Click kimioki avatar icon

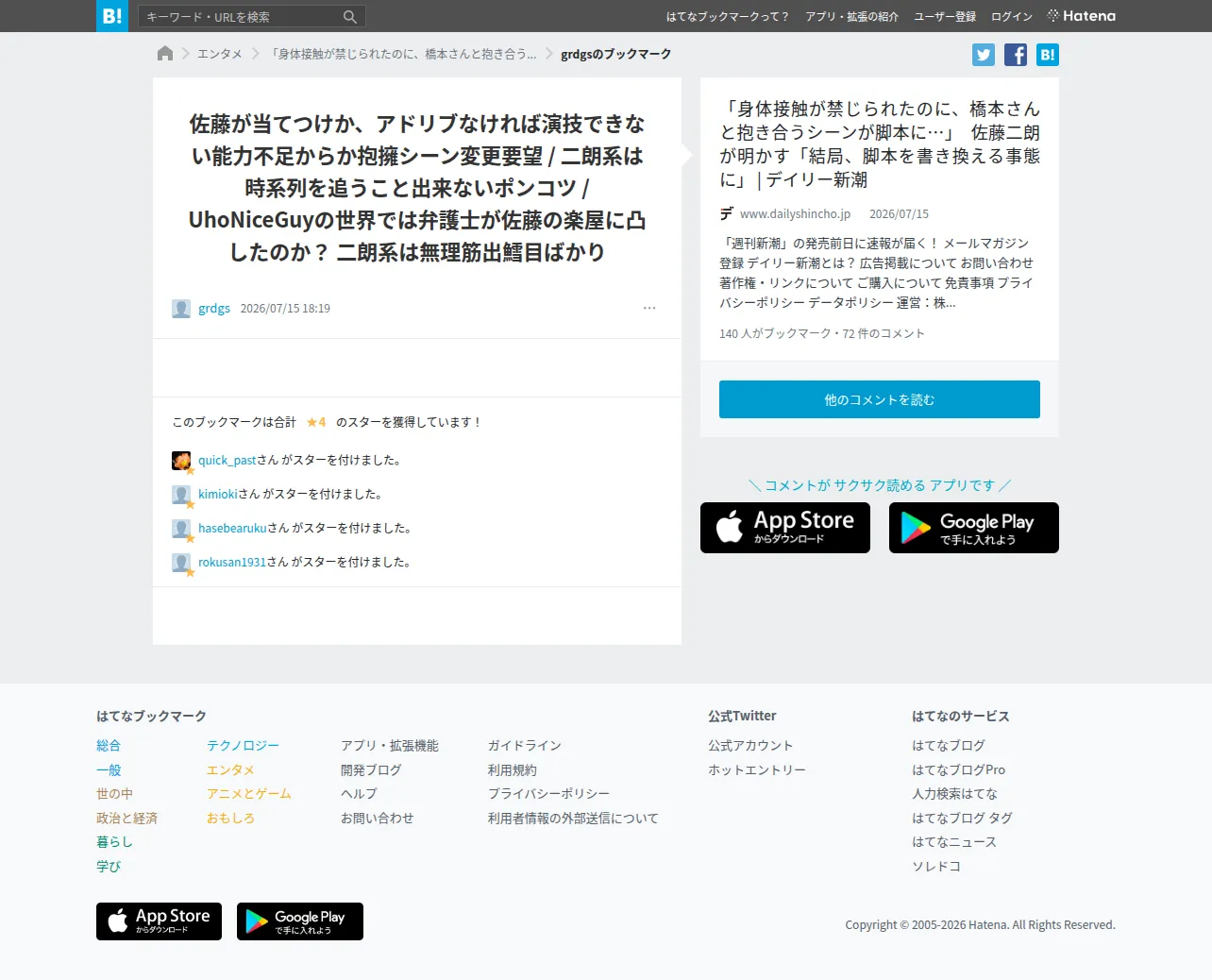click(x=181, y=495)
